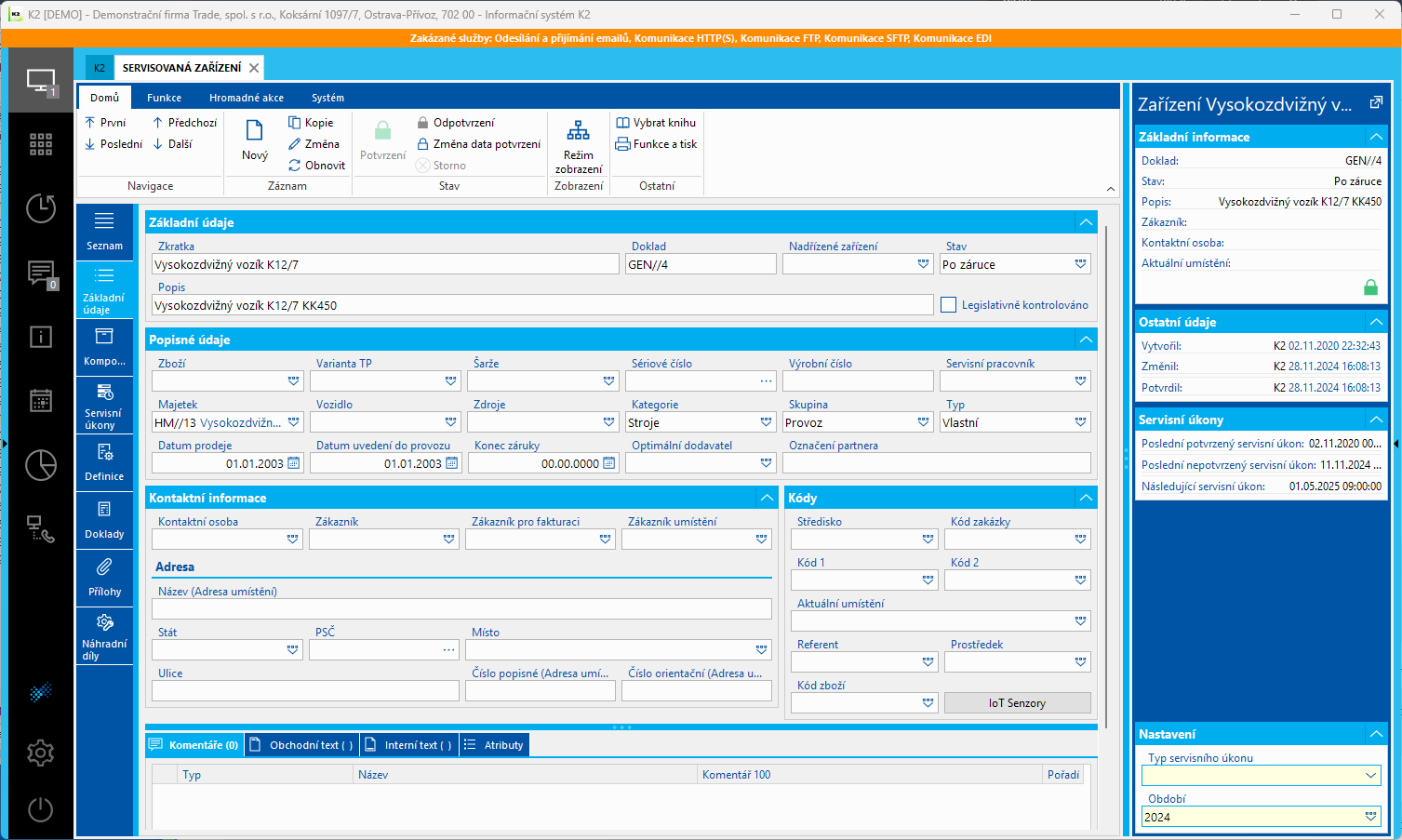Click the Výrobní číslo input field
Viewport: 1402px width, 840px height.
pyautogui.click(x=857, y=381)
